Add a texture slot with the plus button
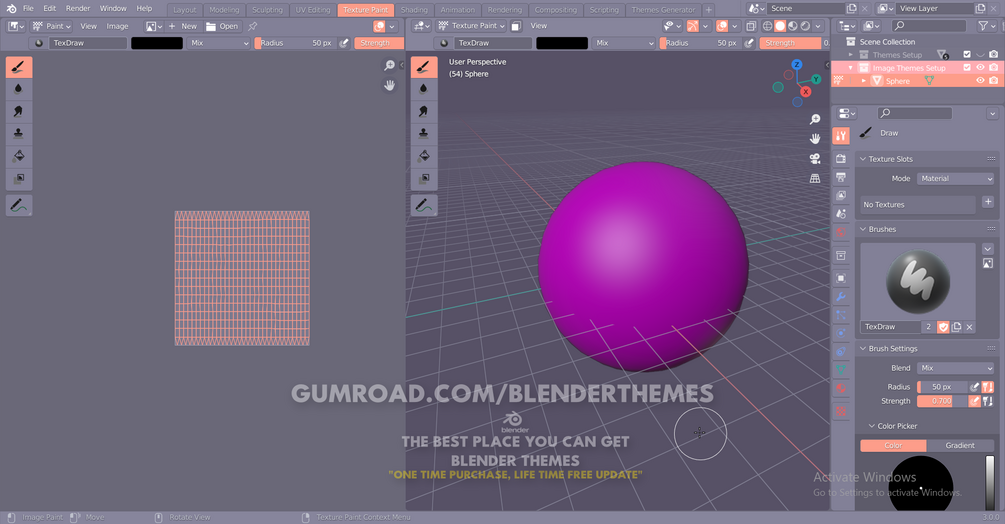This screenshot has width=1005, height=524. 988,202
